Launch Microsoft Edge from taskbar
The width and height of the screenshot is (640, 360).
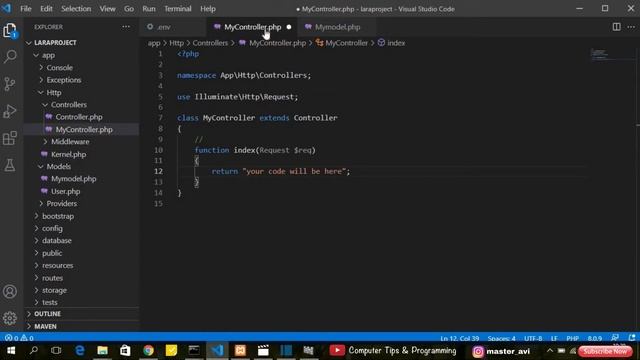(x=80, y=350)
